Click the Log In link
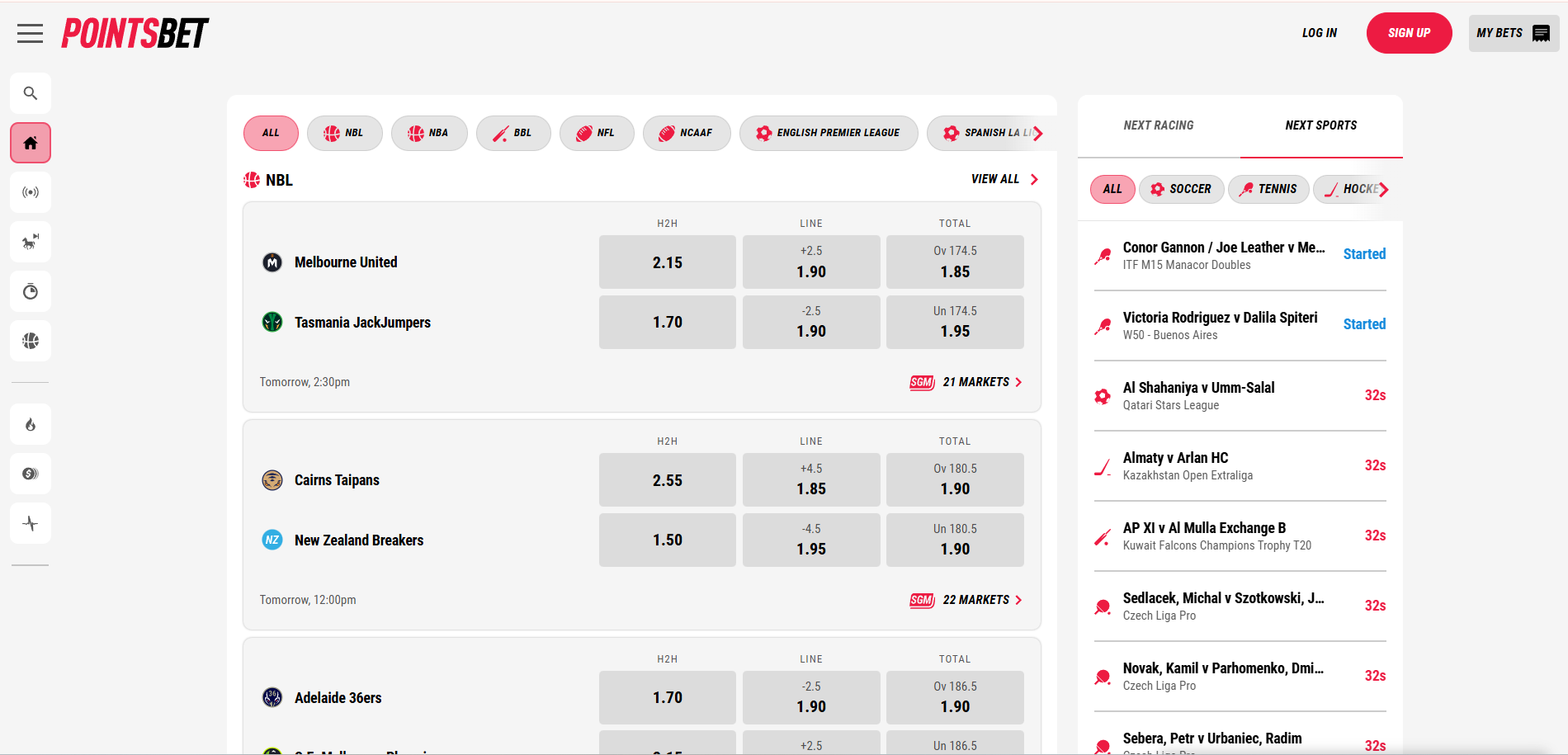This screenshot has height=755, width=1568. click(x=1320, y=33)
